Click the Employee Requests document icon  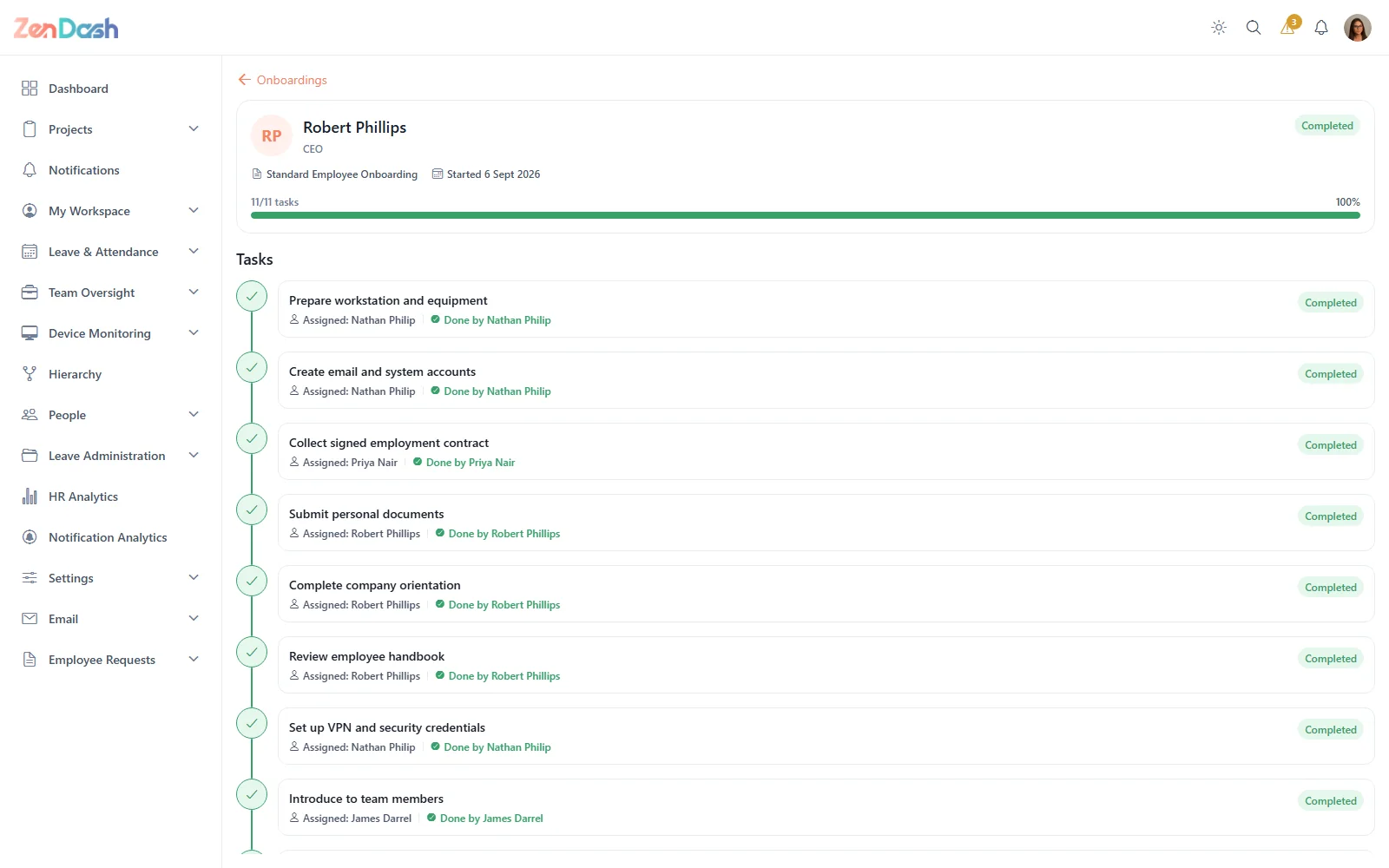(30, 660)
